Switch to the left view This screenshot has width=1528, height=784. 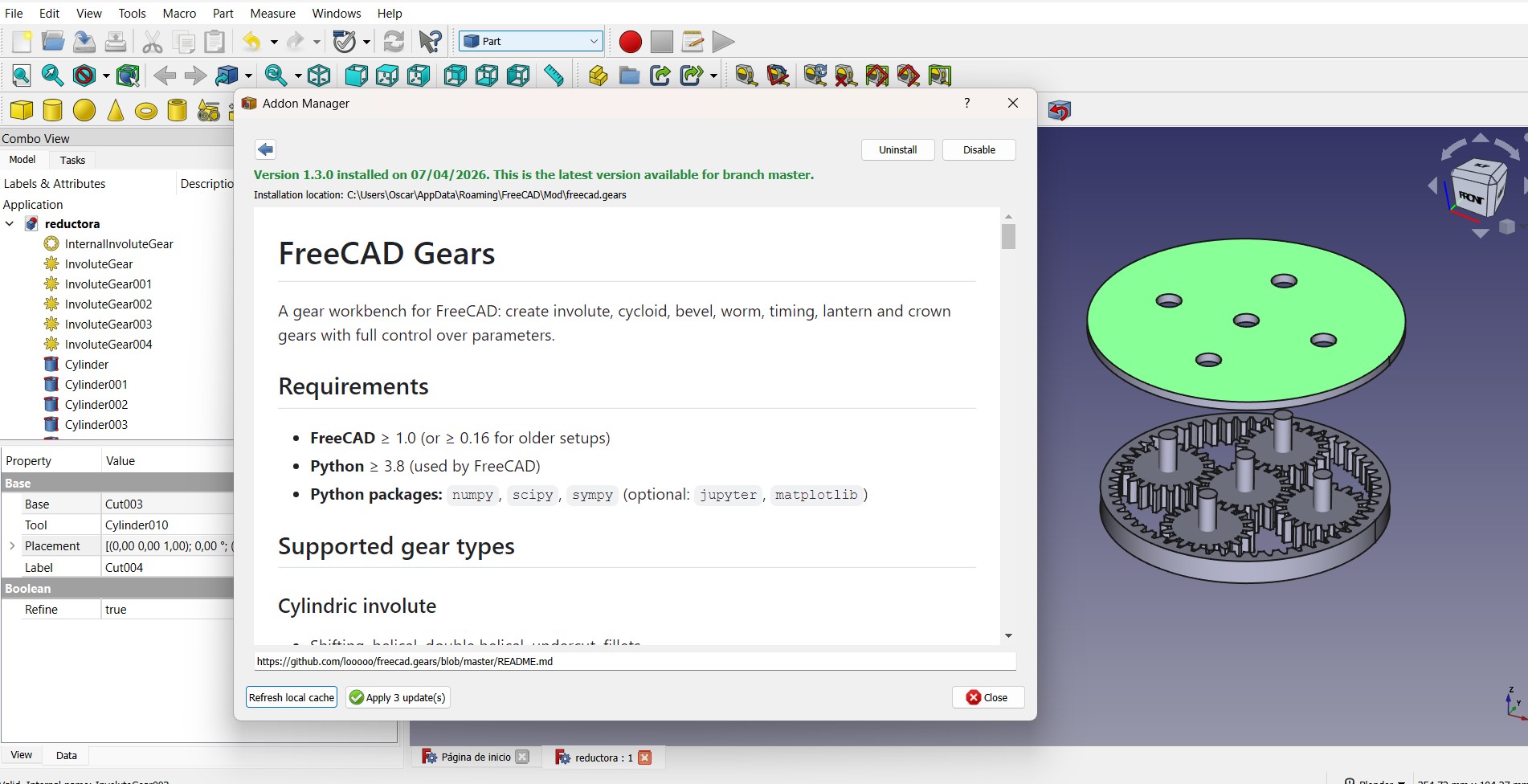518,76
